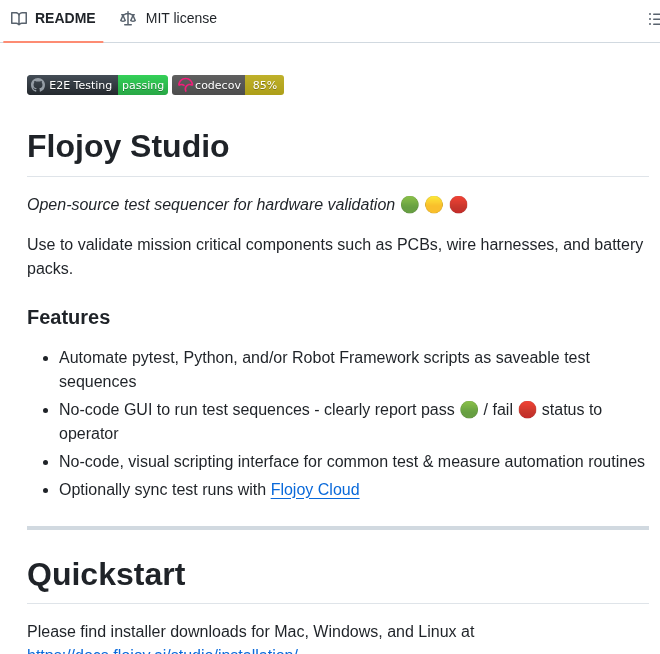Click the red circle after 'fail'
This screenshot has height=654, width=660.
(x=527, y=409)
